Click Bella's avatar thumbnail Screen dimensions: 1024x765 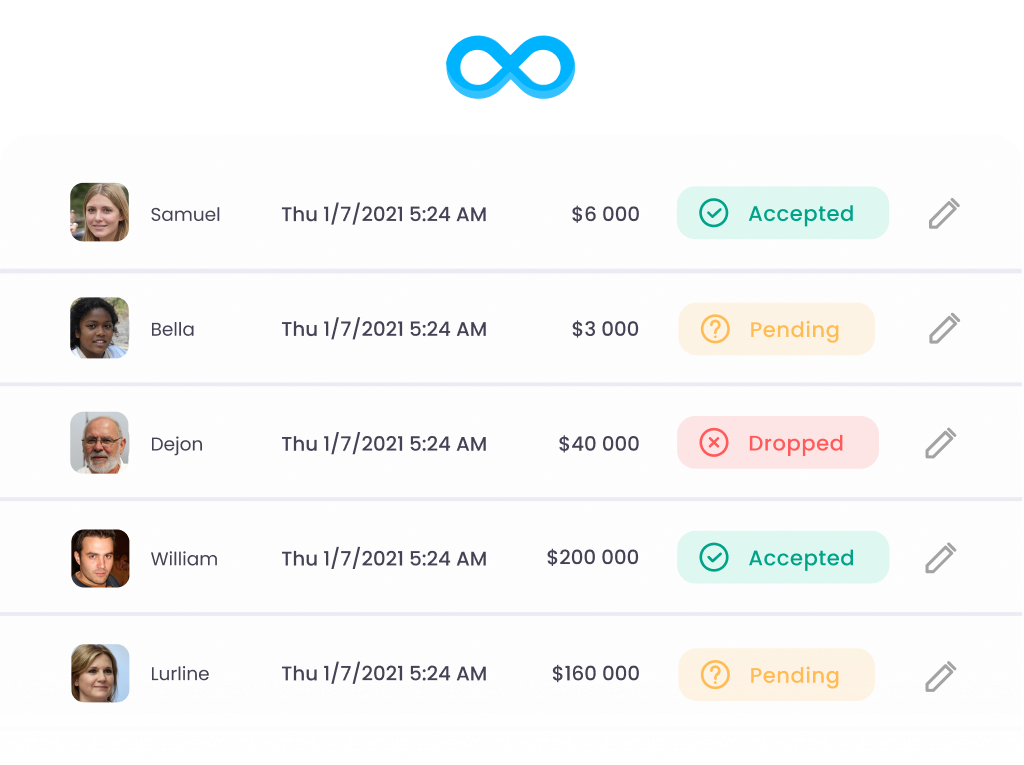pos(100,327)
